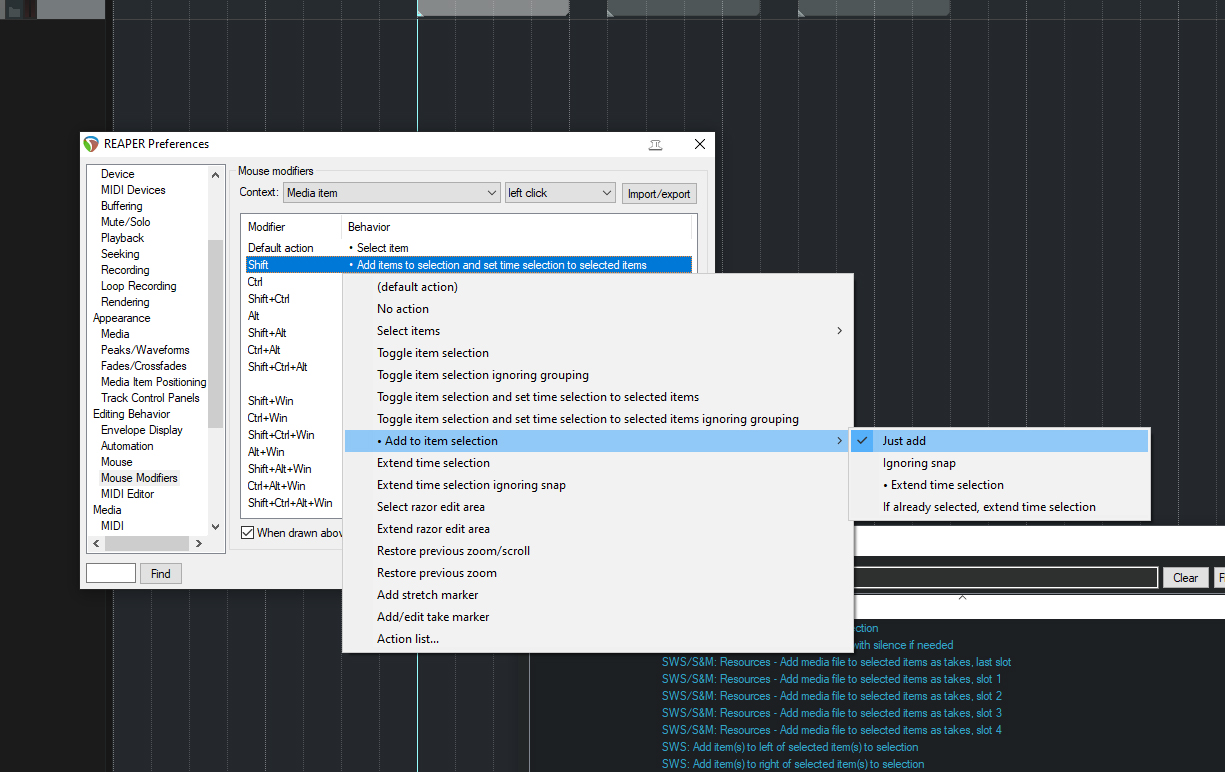Select 'Editing Behavior' tree category
The image size is (1225, 772).
[131, 414]
